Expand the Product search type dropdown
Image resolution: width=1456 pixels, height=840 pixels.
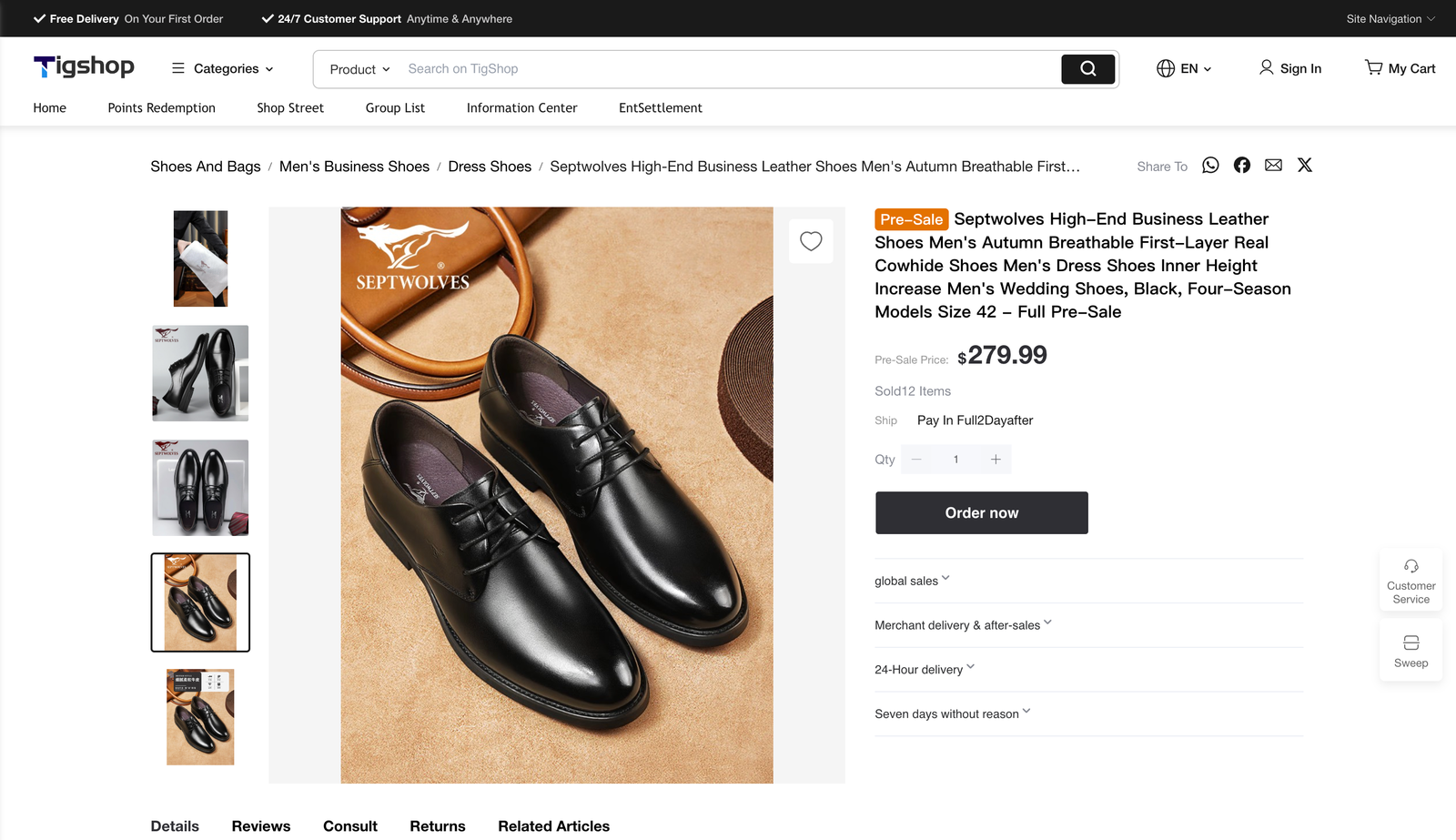(x=359, y=69)
